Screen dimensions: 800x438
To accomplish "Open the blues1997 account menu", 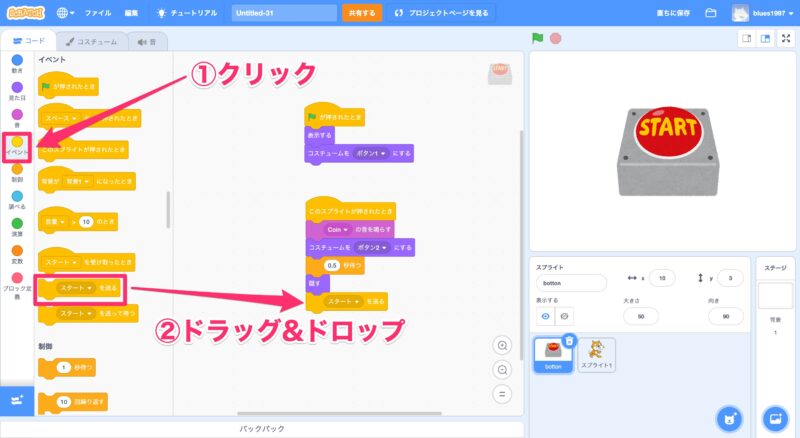I will [766, 14].
